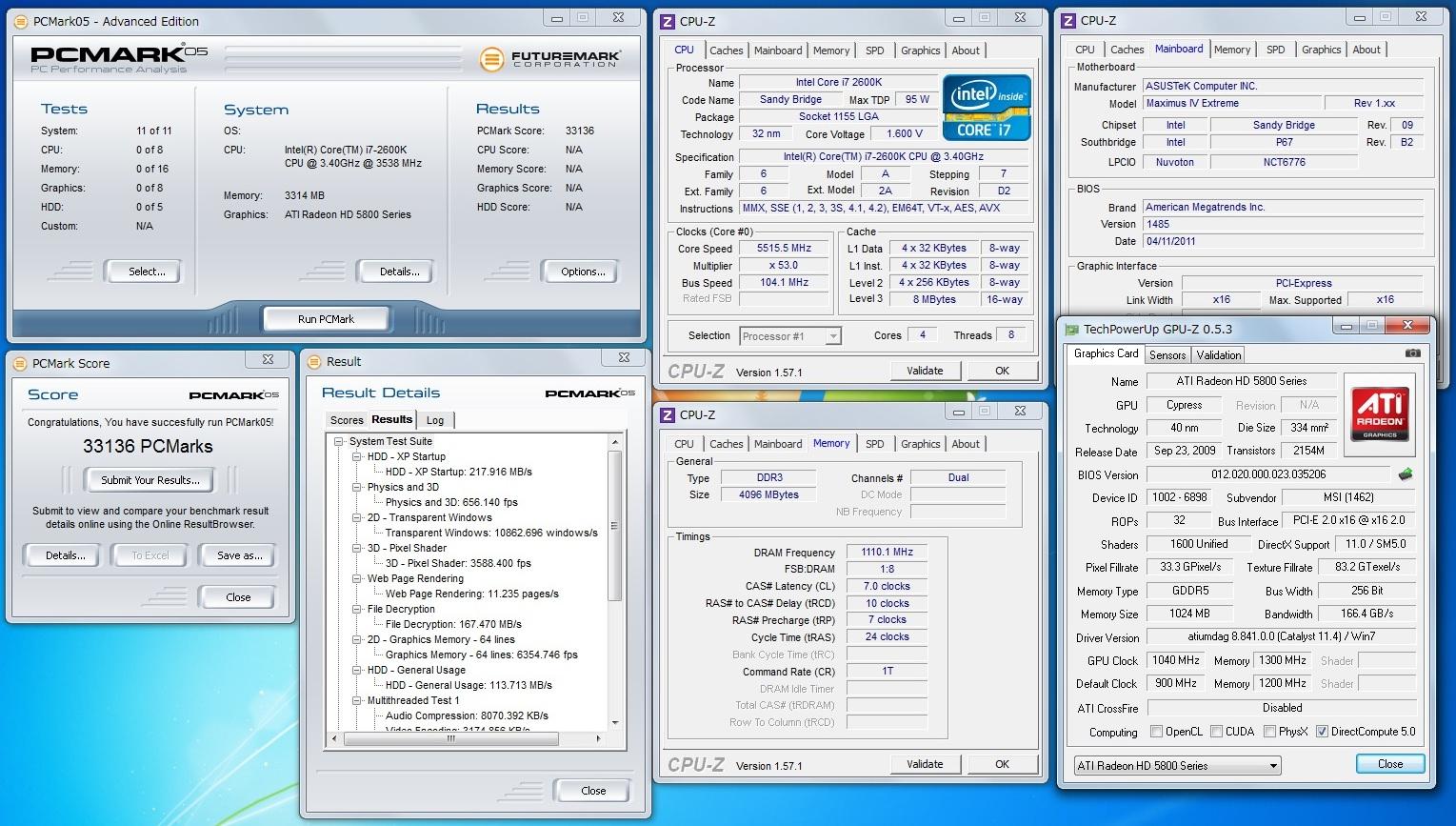1456x826 pixels.
Task: Click the PCMark Score window title icon
Action: tap(21, 363)
